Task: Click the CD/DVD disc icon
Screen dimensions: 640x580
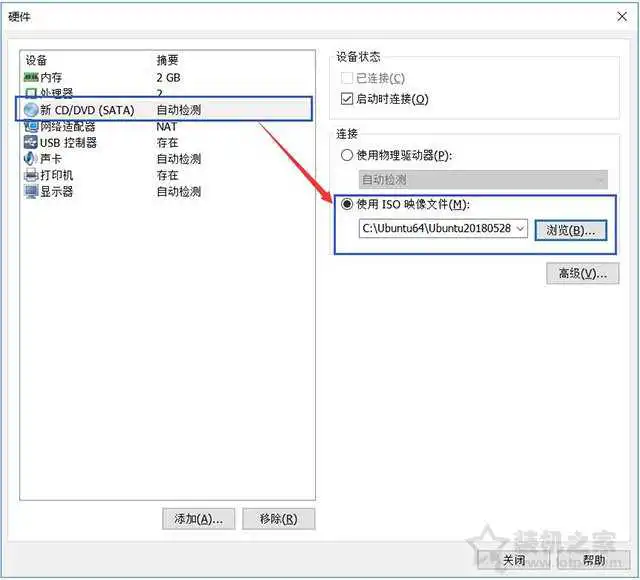Action: (31, 110)
